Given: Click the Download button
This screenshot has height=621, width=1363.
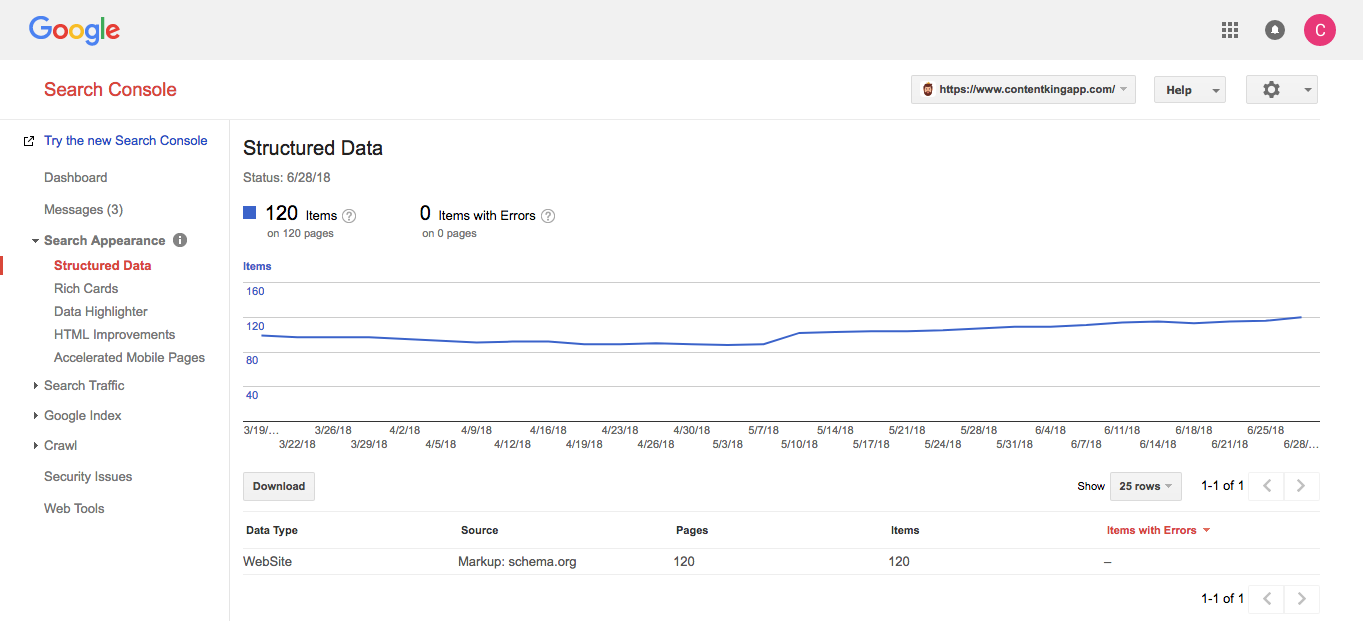Looking at the screenshot, I should (x=279, y=486).
